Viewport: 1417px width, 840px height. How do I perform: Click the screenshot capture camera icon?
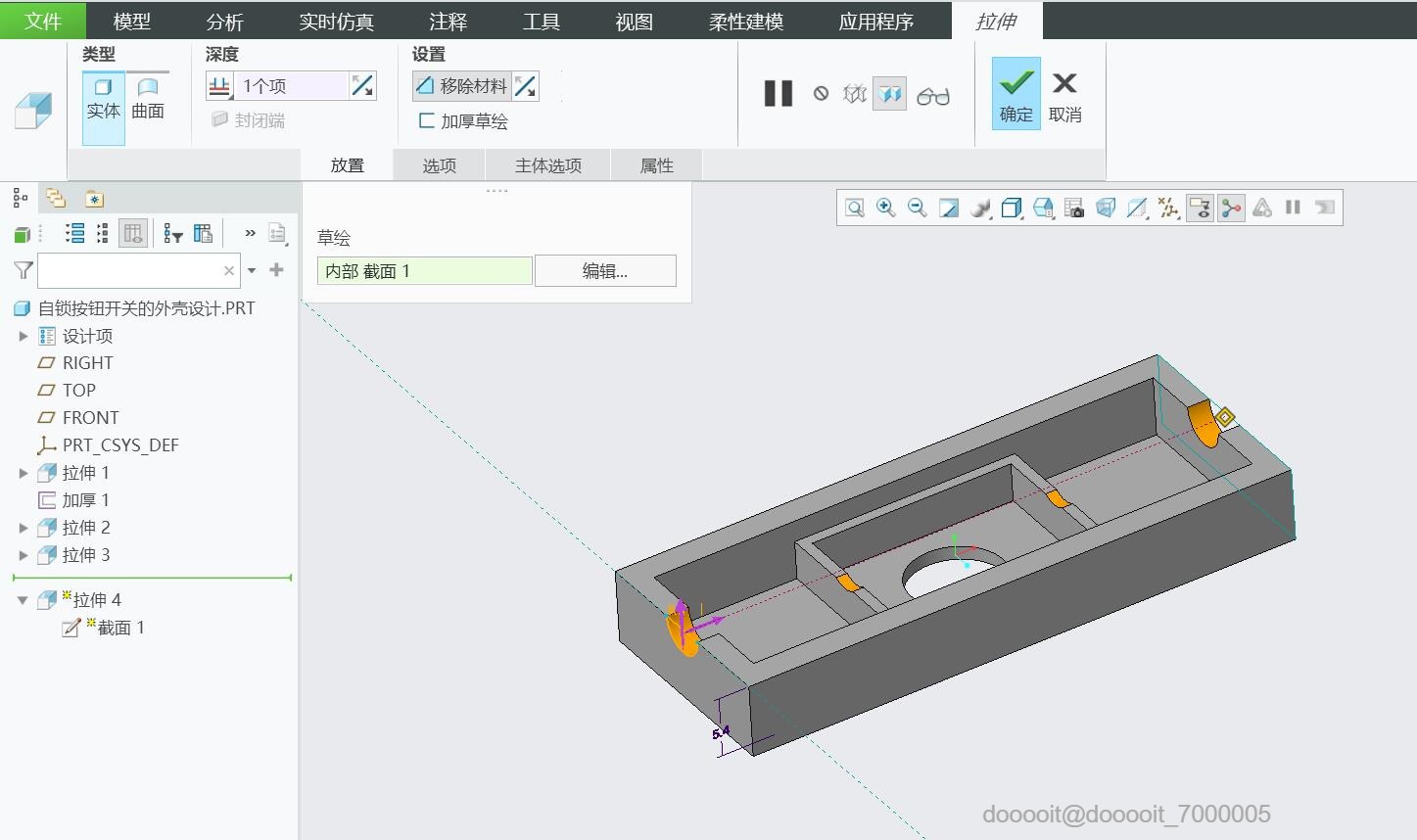click(x=1074, y=207)
